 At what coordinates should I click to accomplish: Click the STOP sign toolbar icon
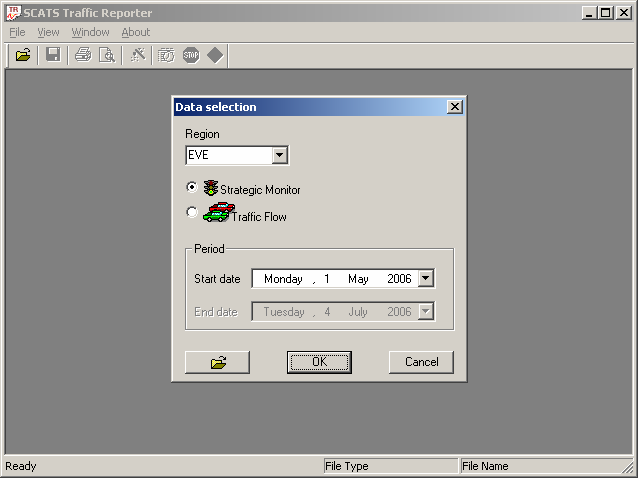click(191, 55)
